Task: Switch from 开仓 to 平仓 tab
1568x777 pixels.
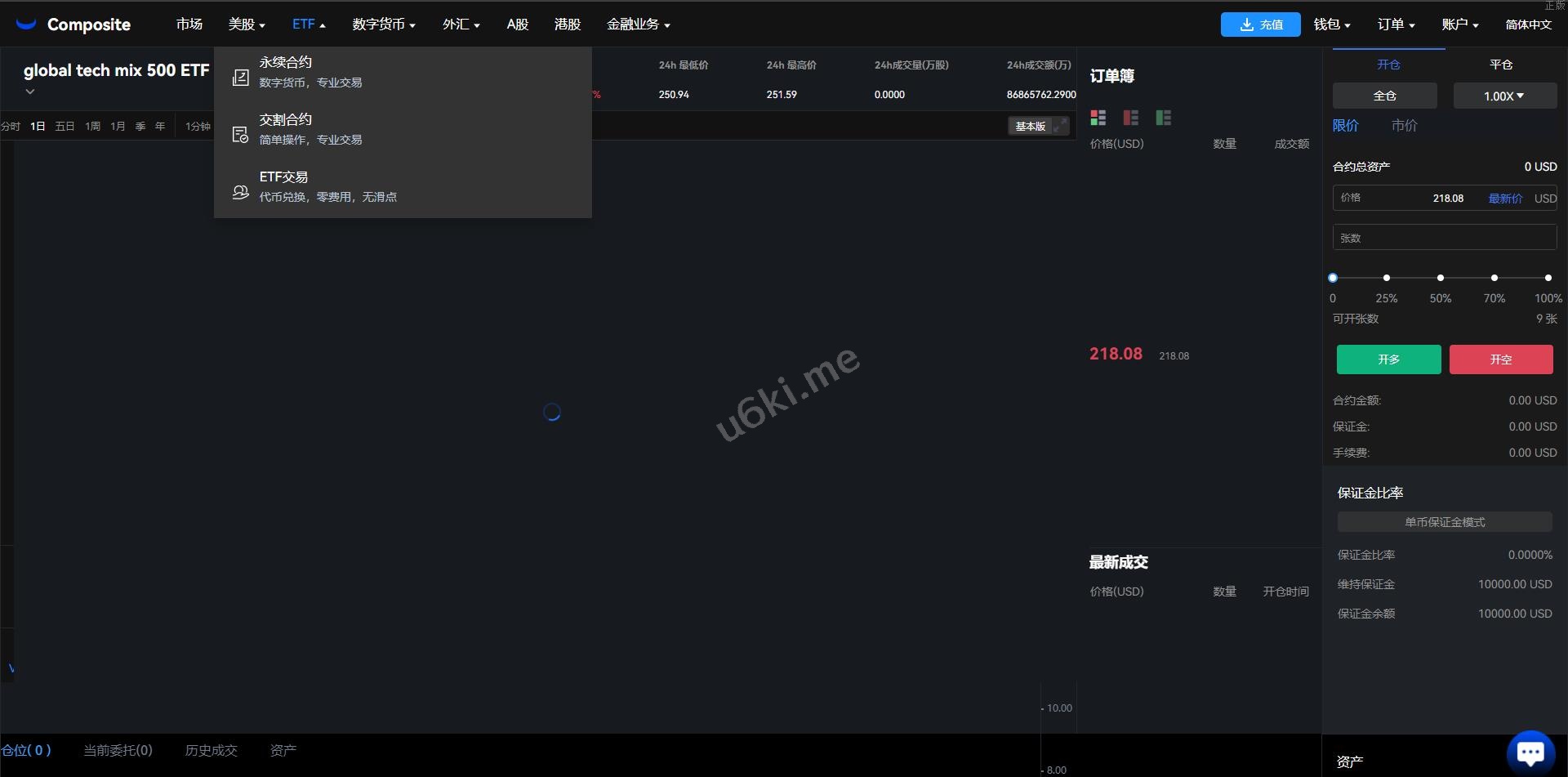Action: click(1501, 65)
